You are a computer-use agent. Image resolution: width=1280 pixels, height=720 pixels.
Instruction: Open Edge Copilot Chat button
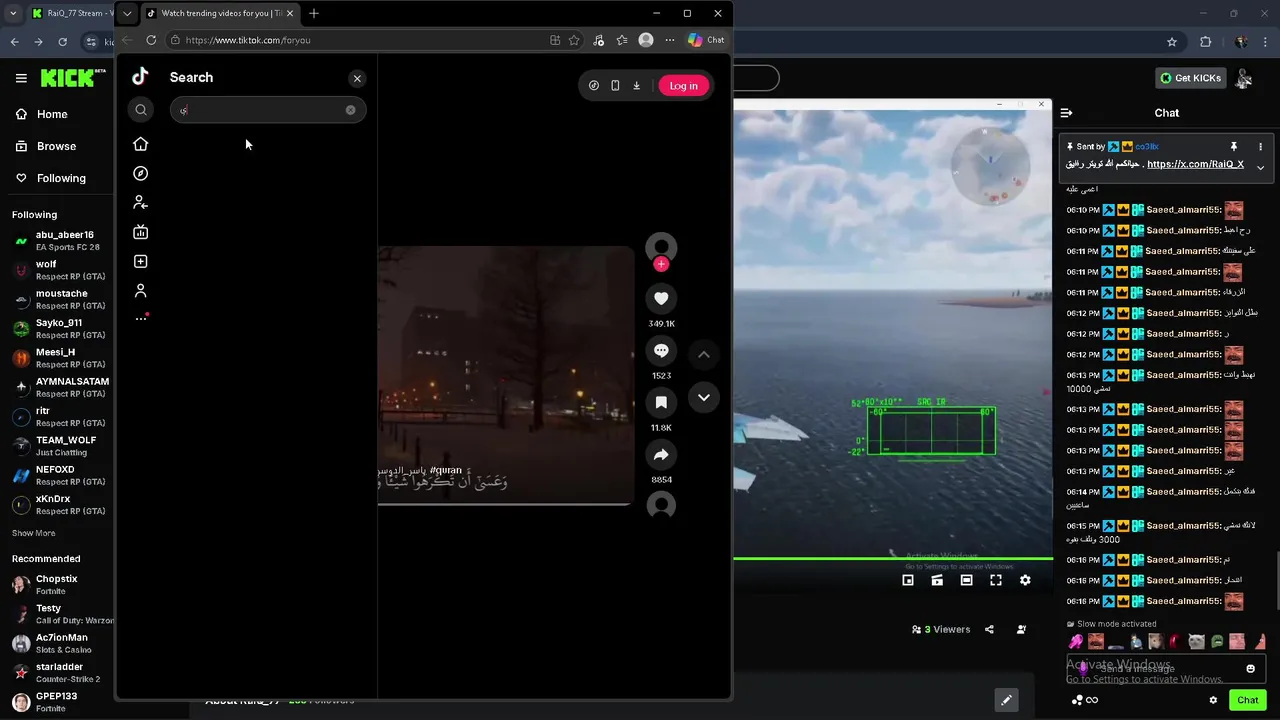706,40
